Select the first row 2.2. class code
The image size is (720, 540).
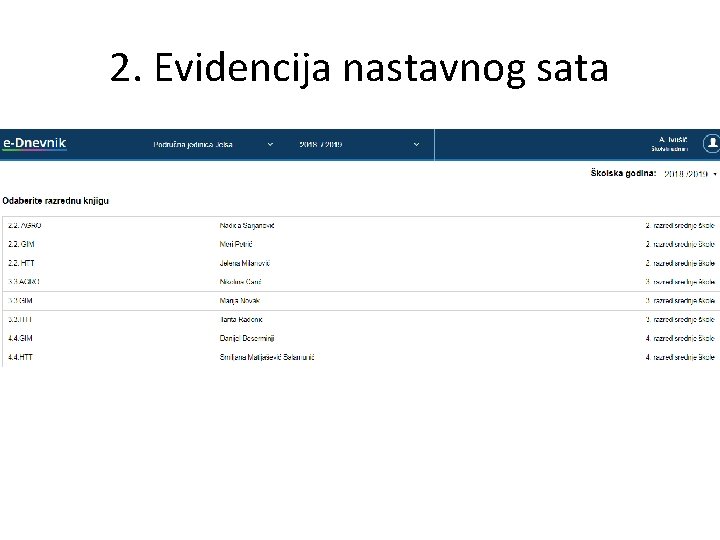(x=24, y=225)
